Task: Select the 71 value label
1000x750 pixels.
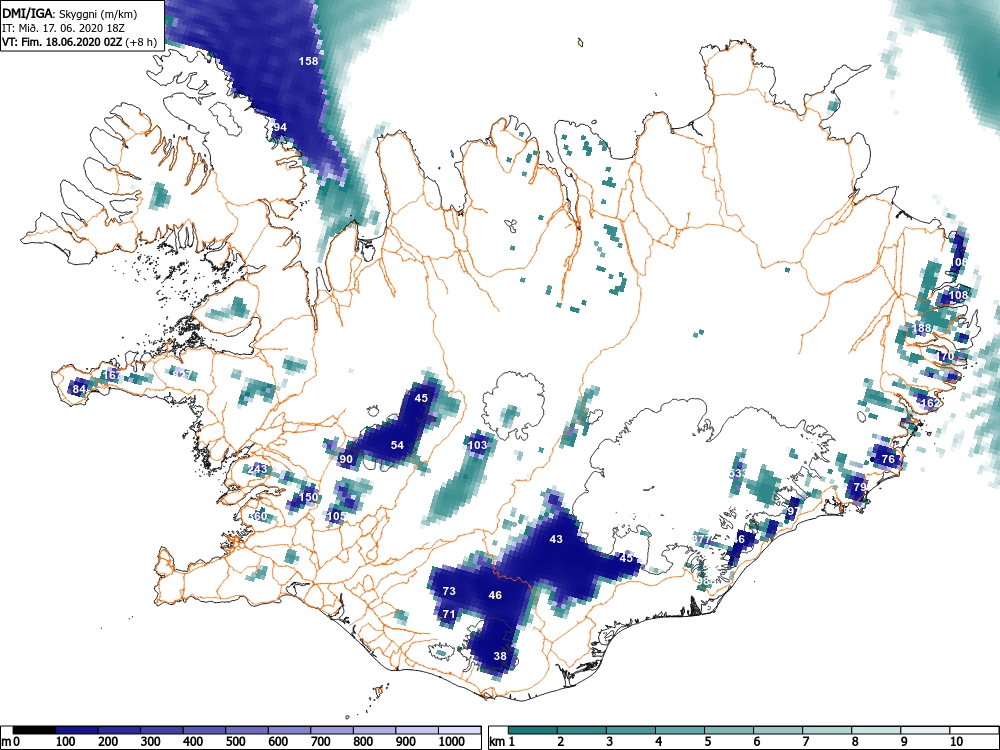Action: [x=449, y=615]
